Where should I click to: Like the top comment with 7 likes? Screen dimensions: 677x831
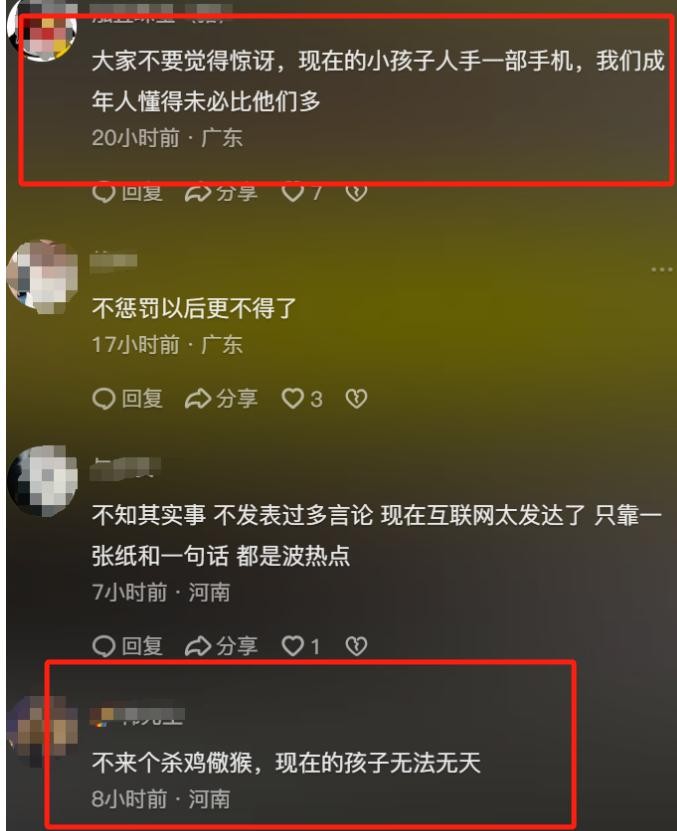click(x=302, y=193)
